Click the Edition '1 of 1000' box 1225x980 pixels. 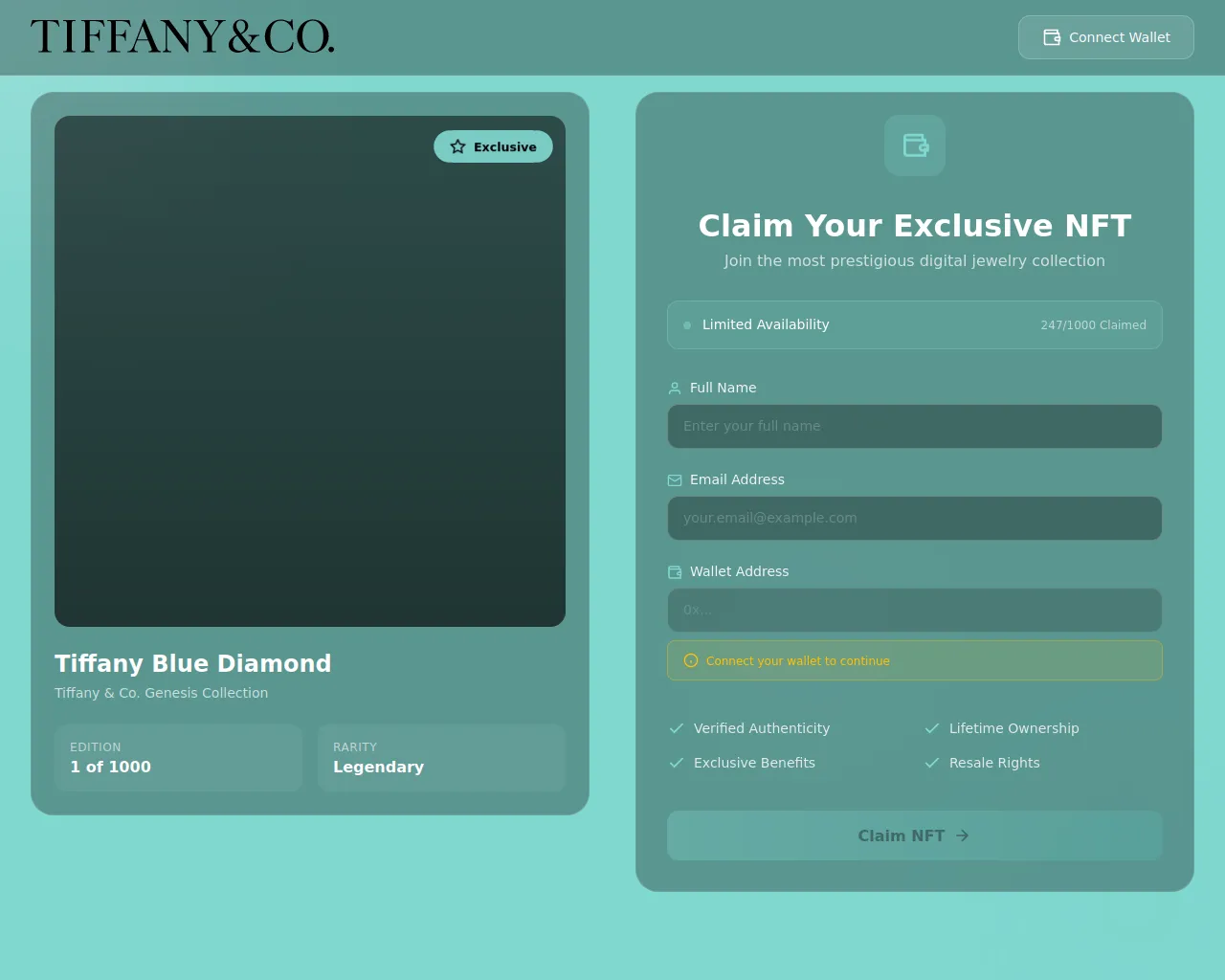(178, 757)
